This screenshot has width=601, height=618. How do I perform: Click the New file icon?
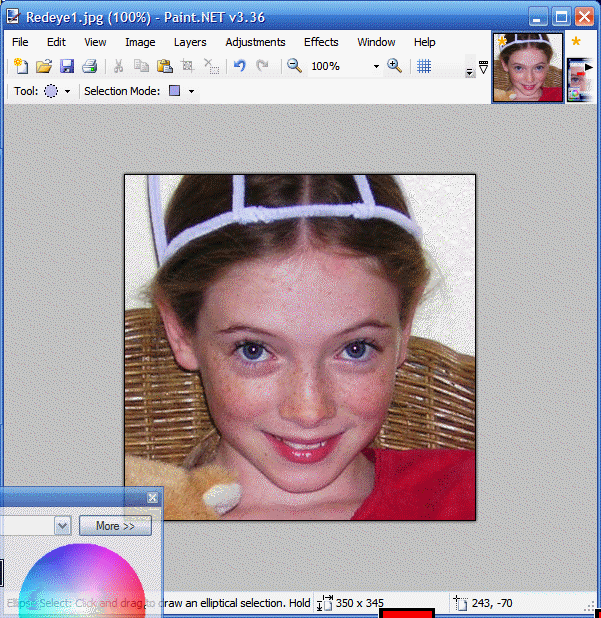click(x=20, y=66)
